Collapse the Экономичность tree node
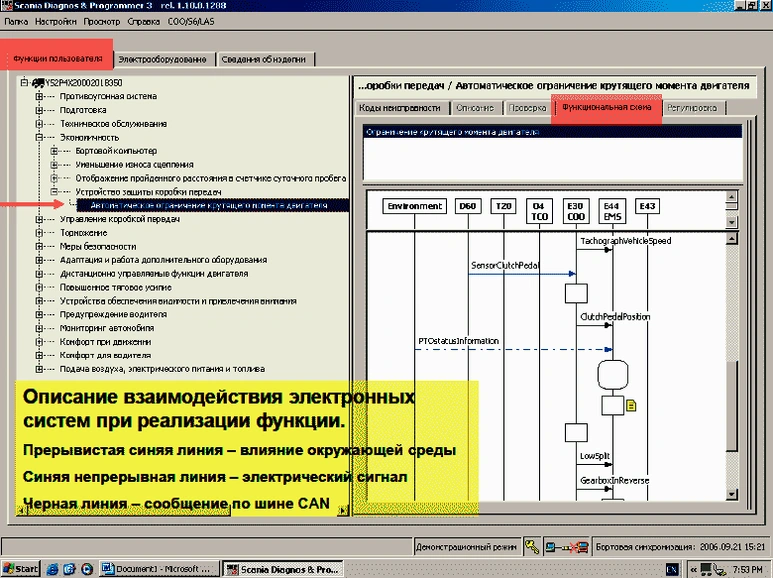The height and width of the screenshot is (578, 773). [39, 137]
